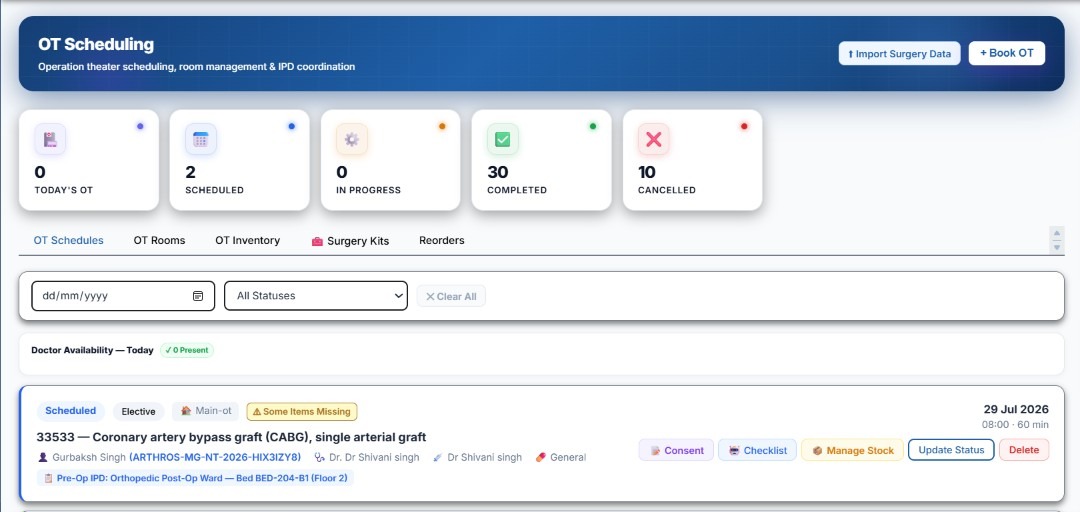The image size is (1080, 512).
Task: Click the Import Surgery Data button
Action: click(x=900, y=54)
